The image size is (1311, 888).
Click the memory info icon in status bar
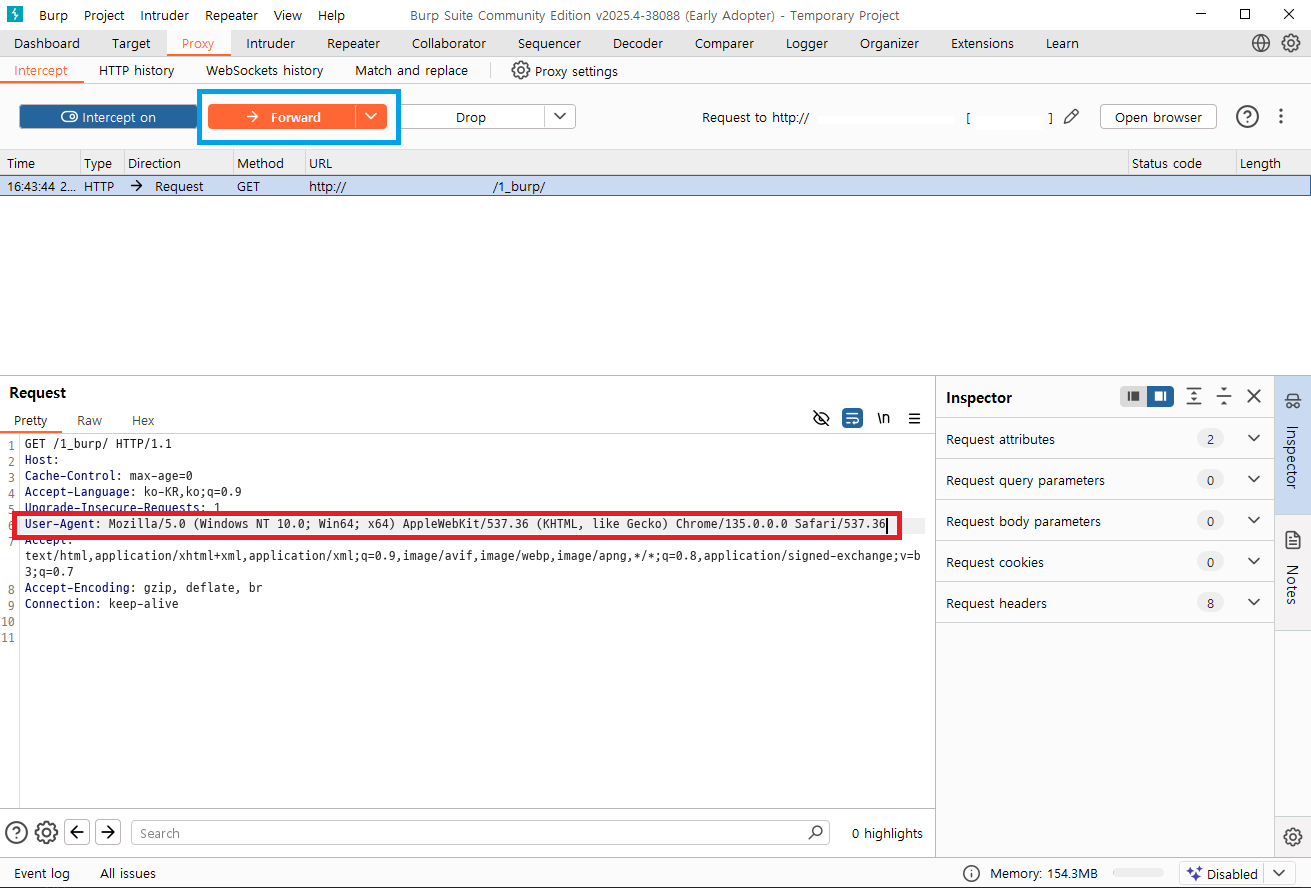971,873
